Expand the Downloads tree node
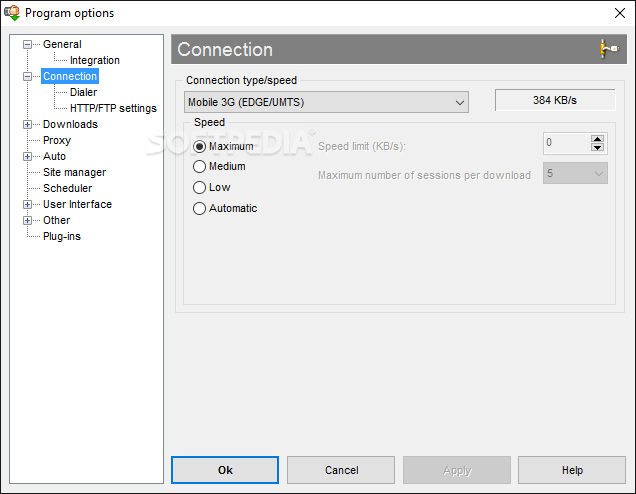The image size is (636, 494). point(28,124)
